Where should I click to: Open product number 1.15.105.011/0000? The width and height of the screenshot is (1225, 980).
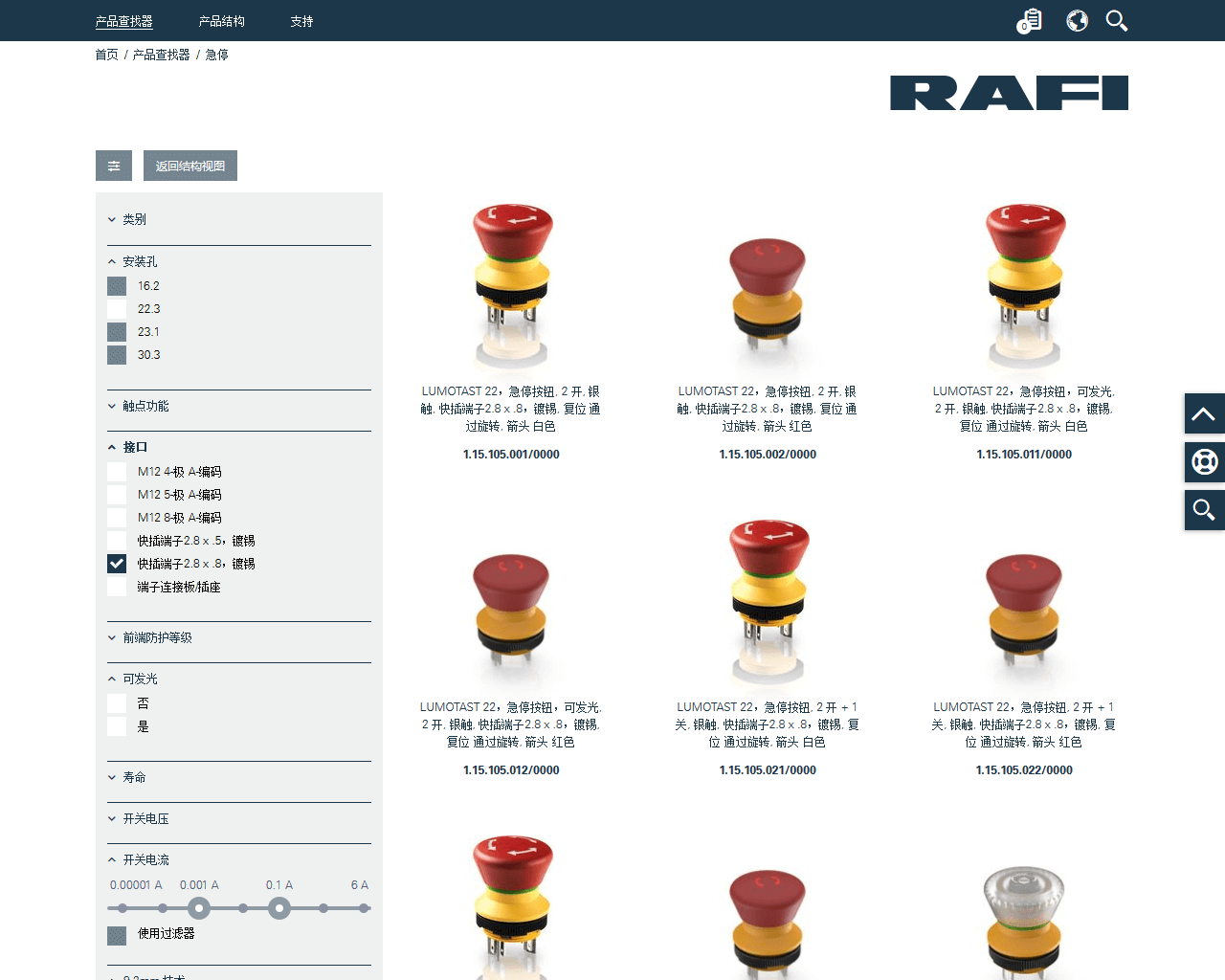pos(1024,455)
